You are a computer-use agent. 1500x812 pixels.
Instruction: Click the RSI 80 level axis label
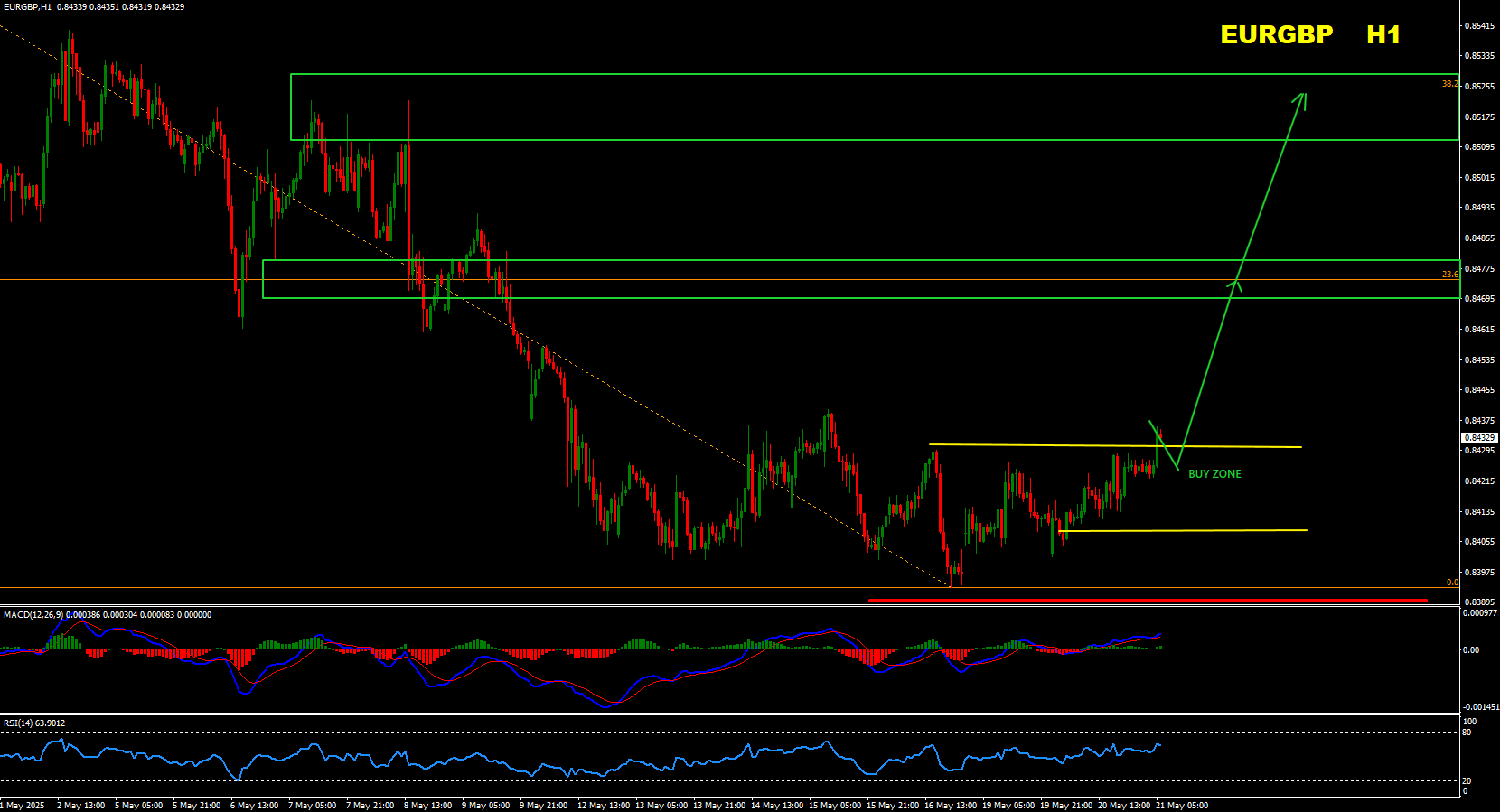[1467, 733]
